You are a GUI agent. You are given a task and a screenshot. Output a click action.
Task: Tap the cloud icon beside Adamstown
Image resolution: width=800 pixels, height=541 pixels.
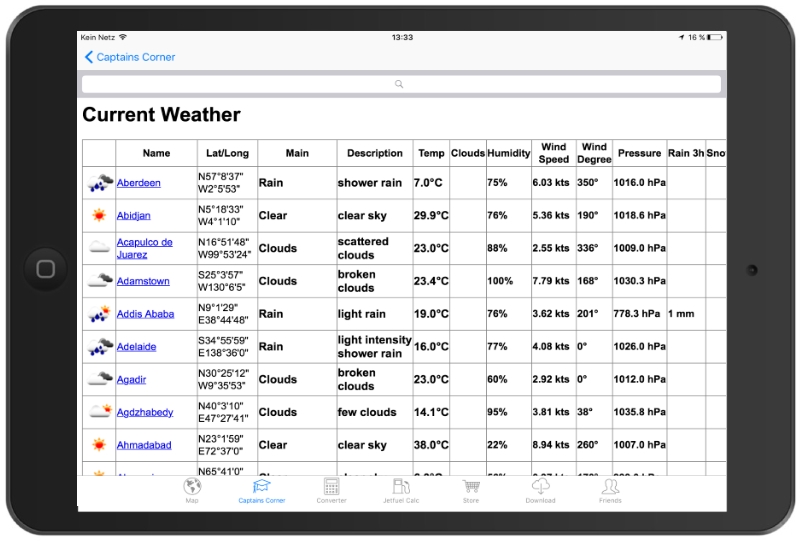pyautogui.click(x=99, y=281)
